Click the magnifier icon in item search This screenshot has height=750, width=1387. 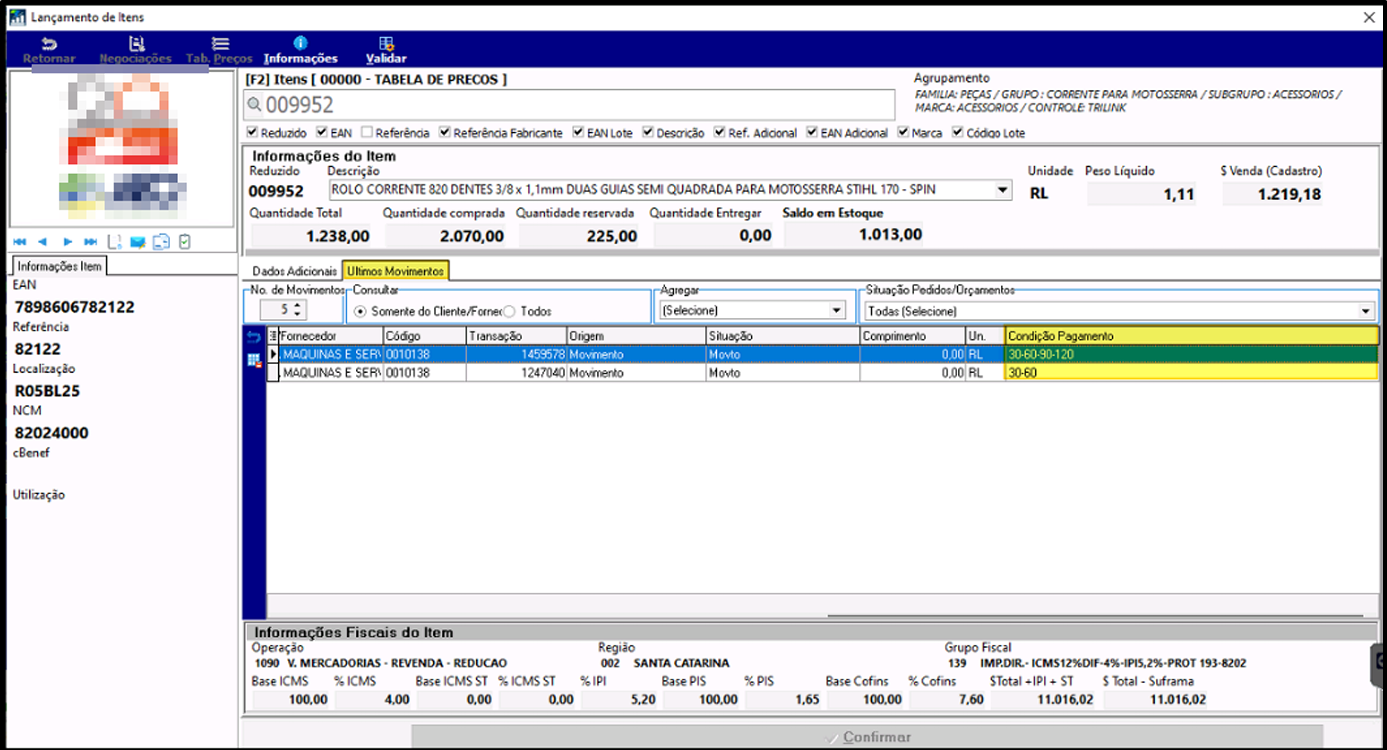[x=254, y=104]
